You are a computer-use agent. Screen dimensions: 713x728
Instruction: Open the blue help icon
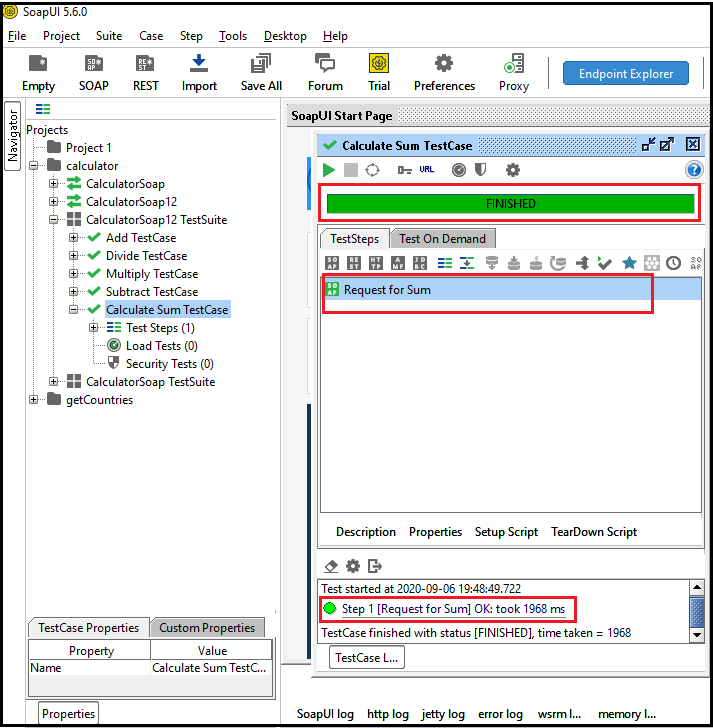694,170
